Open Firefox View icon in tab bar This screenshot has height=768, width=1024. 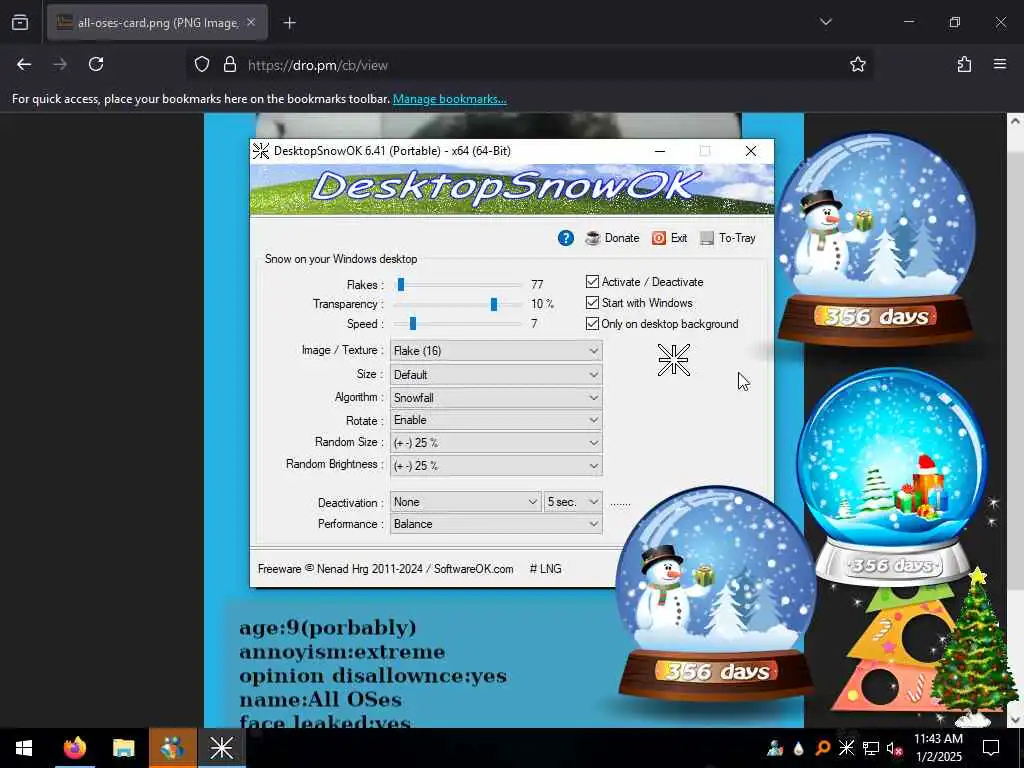tap(20, 23)
